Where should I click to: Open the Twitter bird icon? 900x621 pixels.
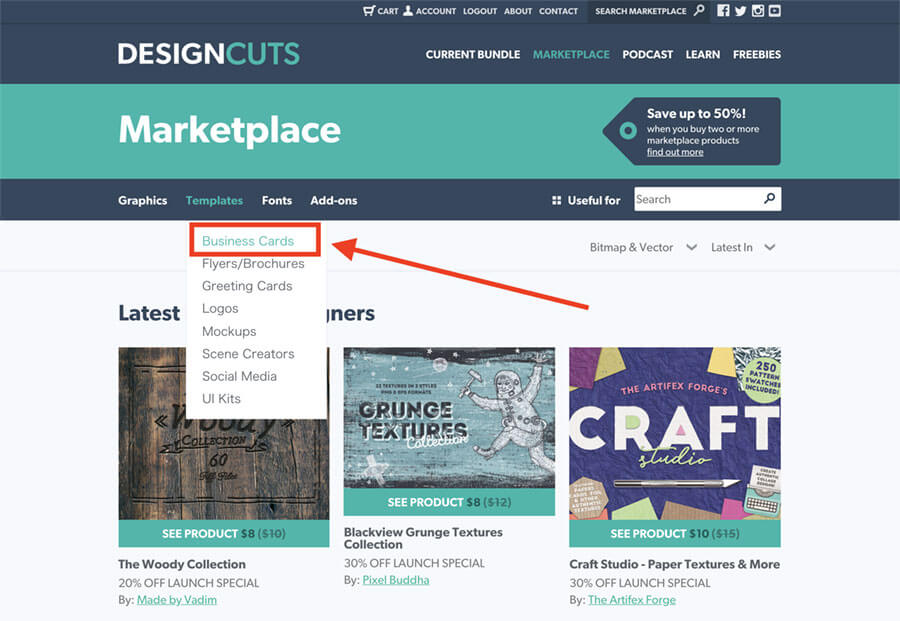[x=740, y=11]
